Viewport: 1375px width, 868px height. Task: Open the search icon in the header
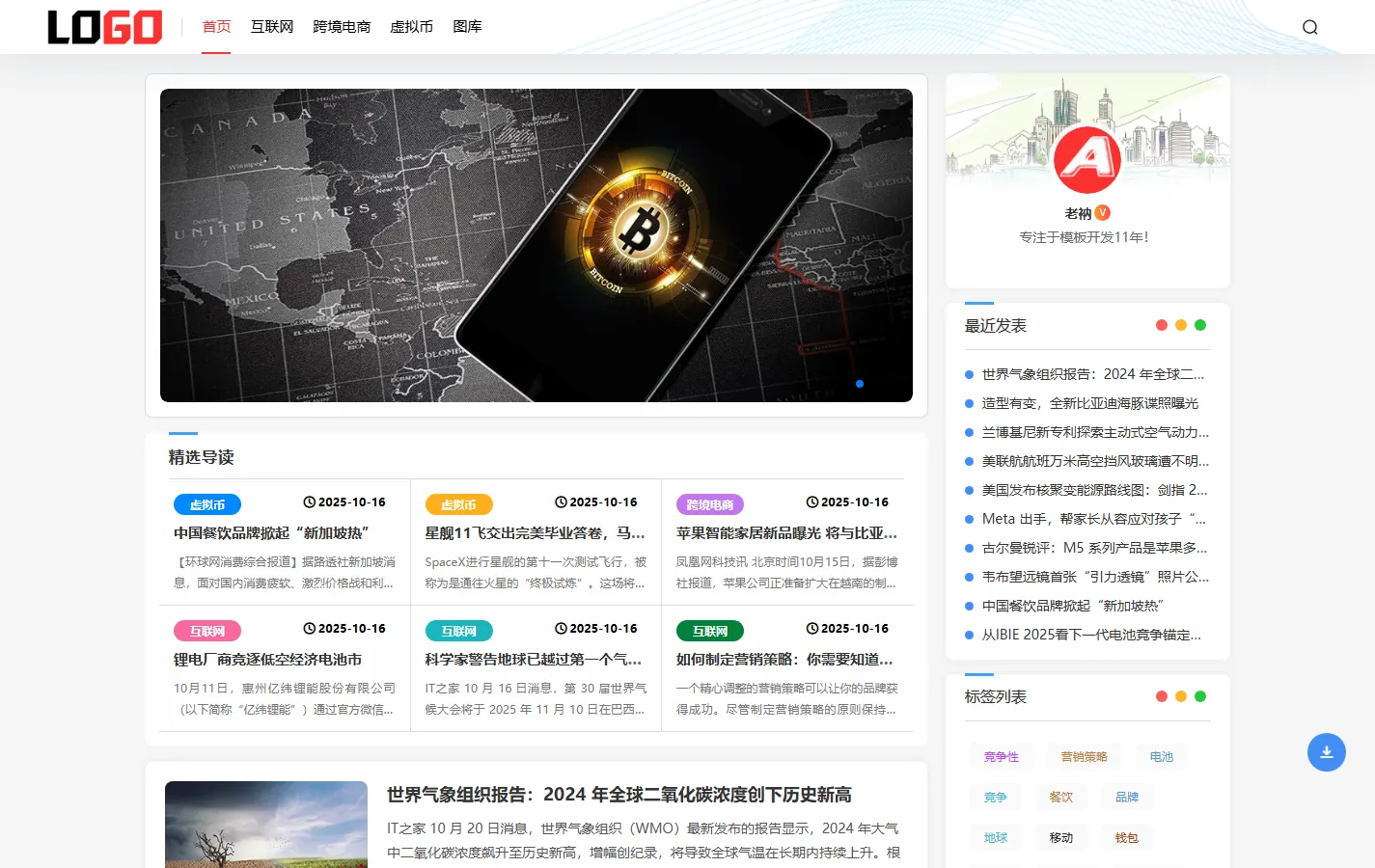tap(1309, 27)
